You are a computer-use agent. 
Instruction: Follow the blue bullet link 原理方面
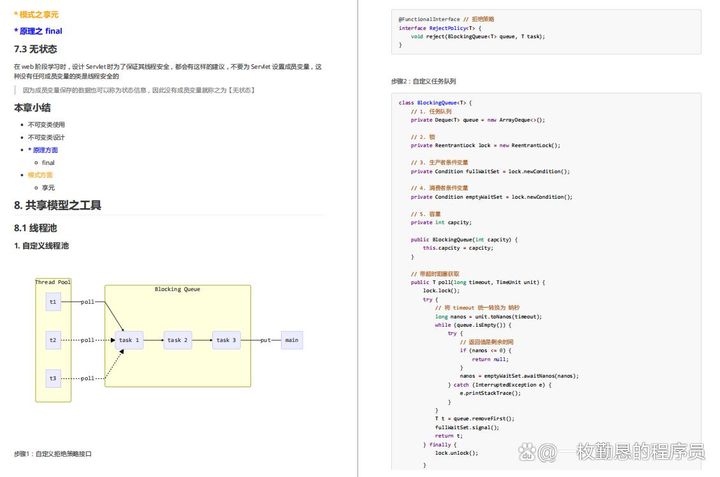pyautogui.click(x=45, y=150)
